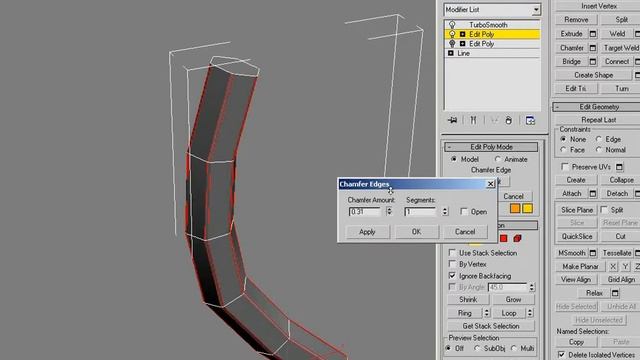This screenshot has height=360, width=640.
Task: Click the yellow color swatch button
Action: (x=527, y=209)
